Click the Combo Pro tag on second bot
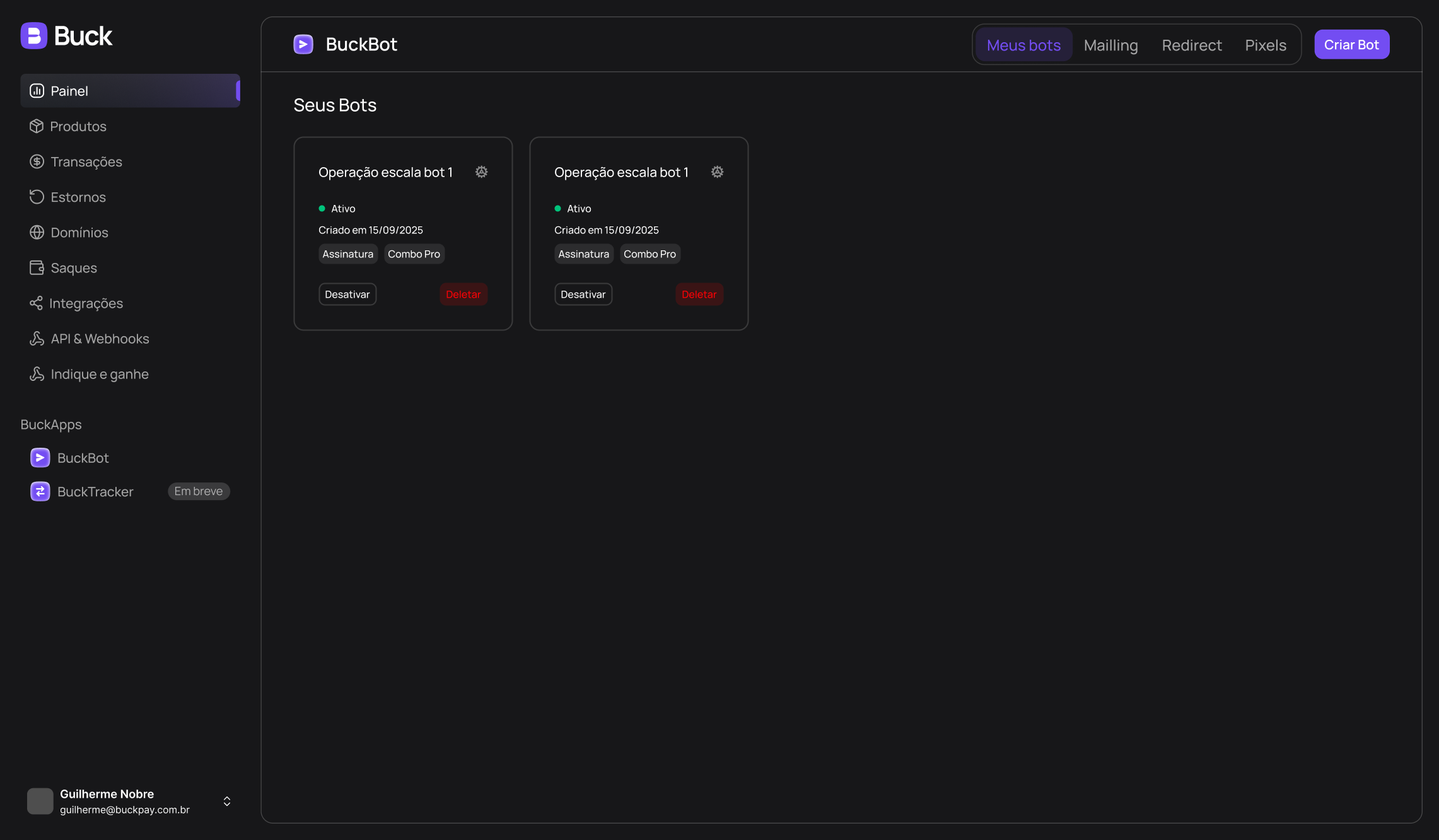Image resolution: width=1439 pixels, height=840 pixels. 650,254
